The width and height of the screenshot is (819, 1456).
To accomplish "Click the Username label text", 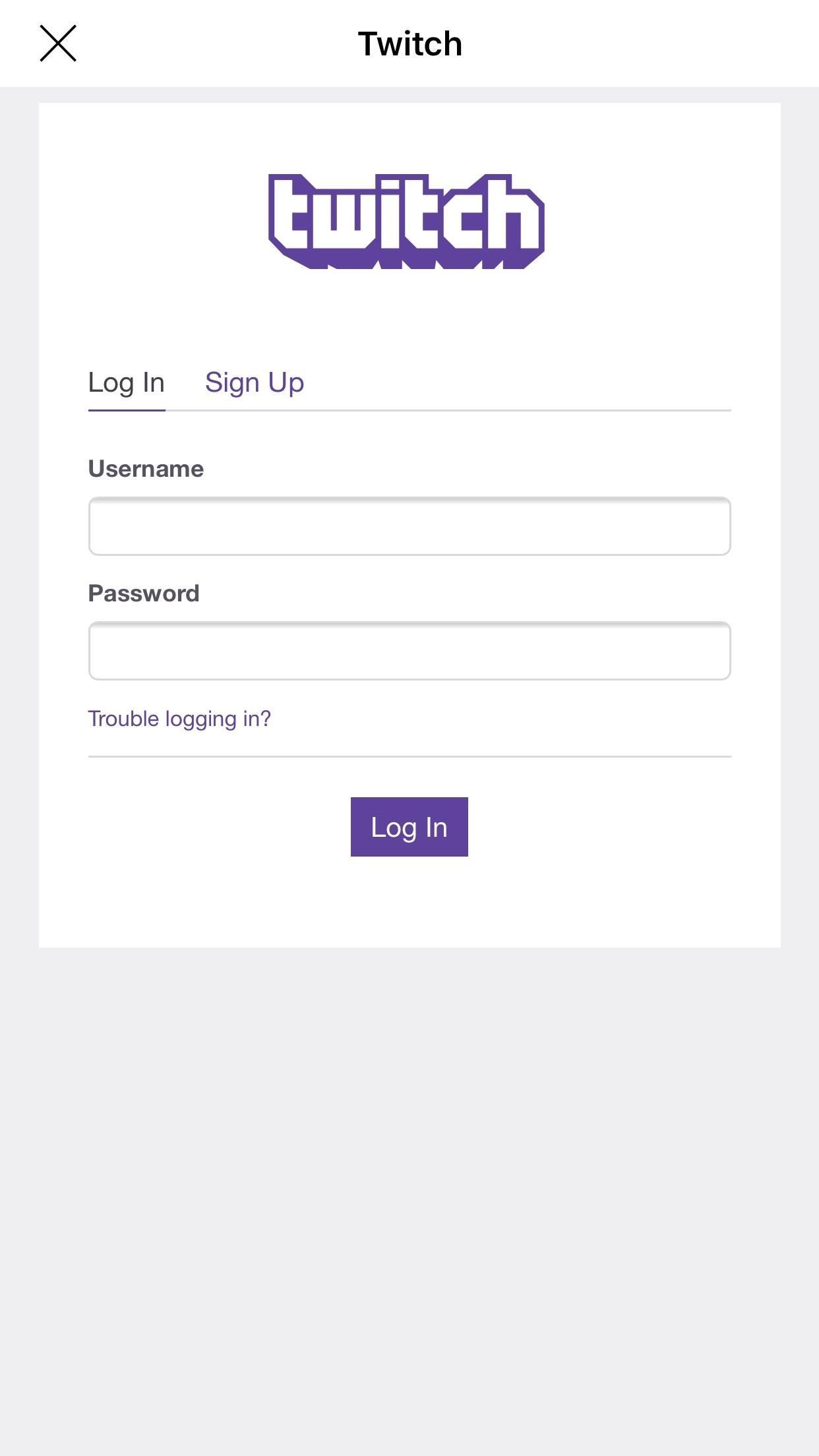I will pyautogui.click(x=146, y=468).
